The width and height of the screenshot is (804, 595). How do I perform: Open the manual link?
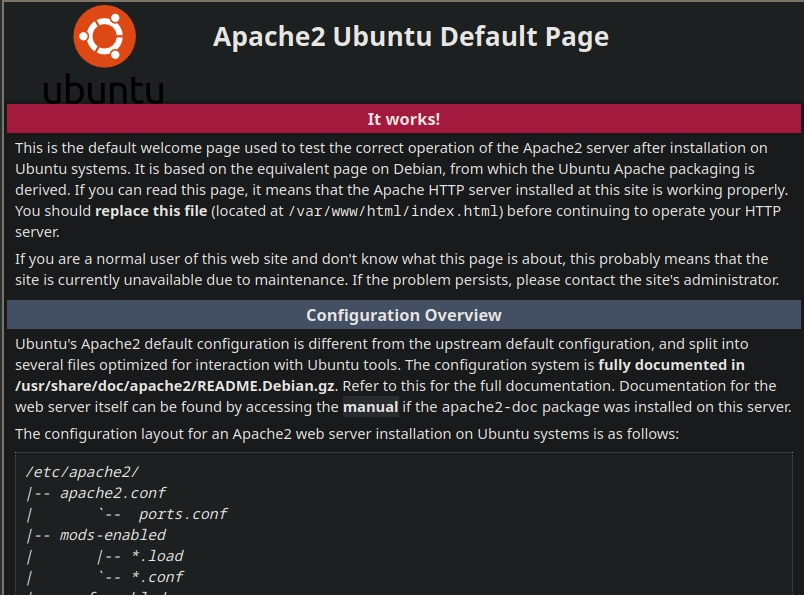(x=370, y=407)
